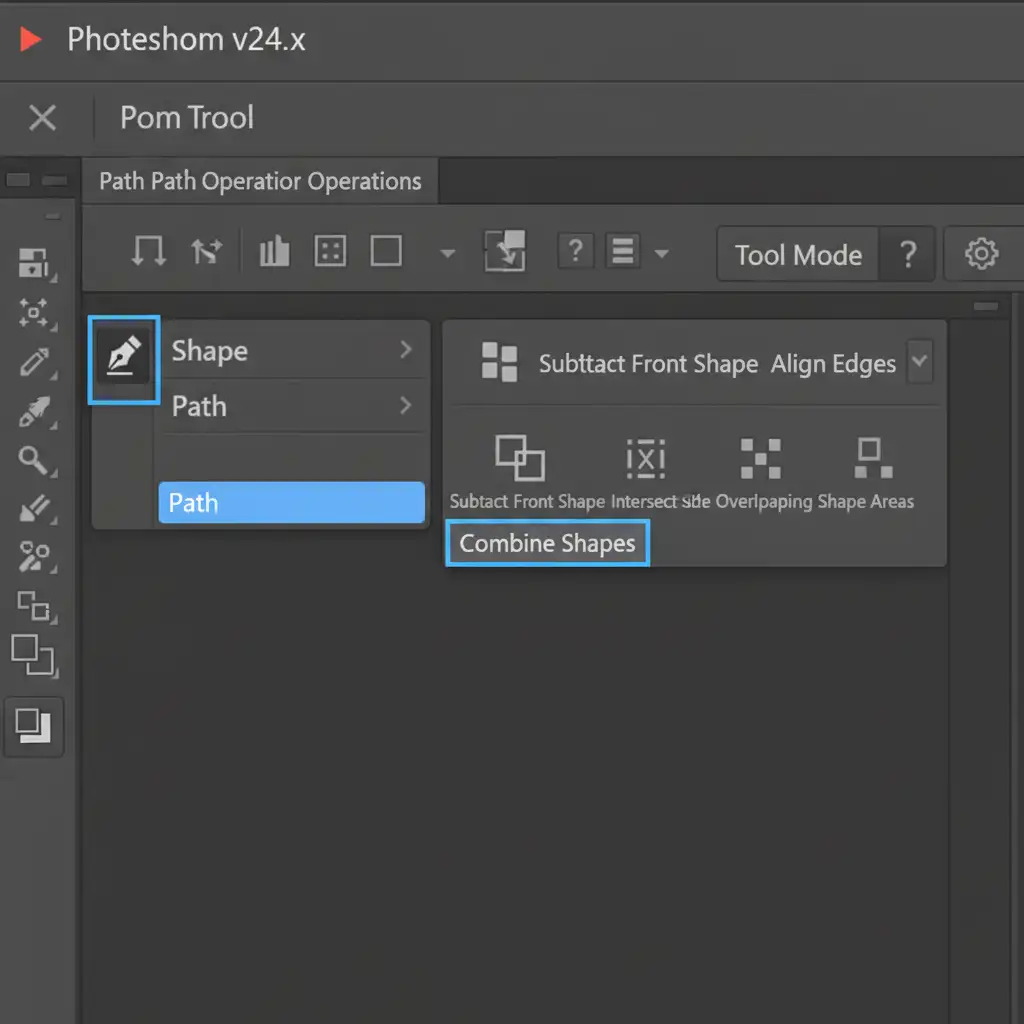Click the help question mark beside Tool Mode
Viewport: 1024px width, 1024px height.
pyautogui.click(x=908, y=255)
